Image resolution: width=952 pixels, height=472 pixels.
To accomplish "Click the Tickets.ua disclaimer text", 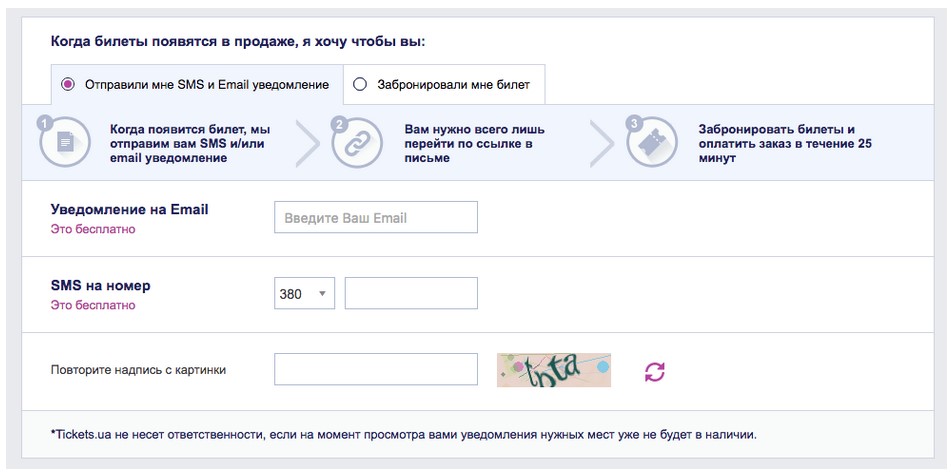I will pos(403,435).
